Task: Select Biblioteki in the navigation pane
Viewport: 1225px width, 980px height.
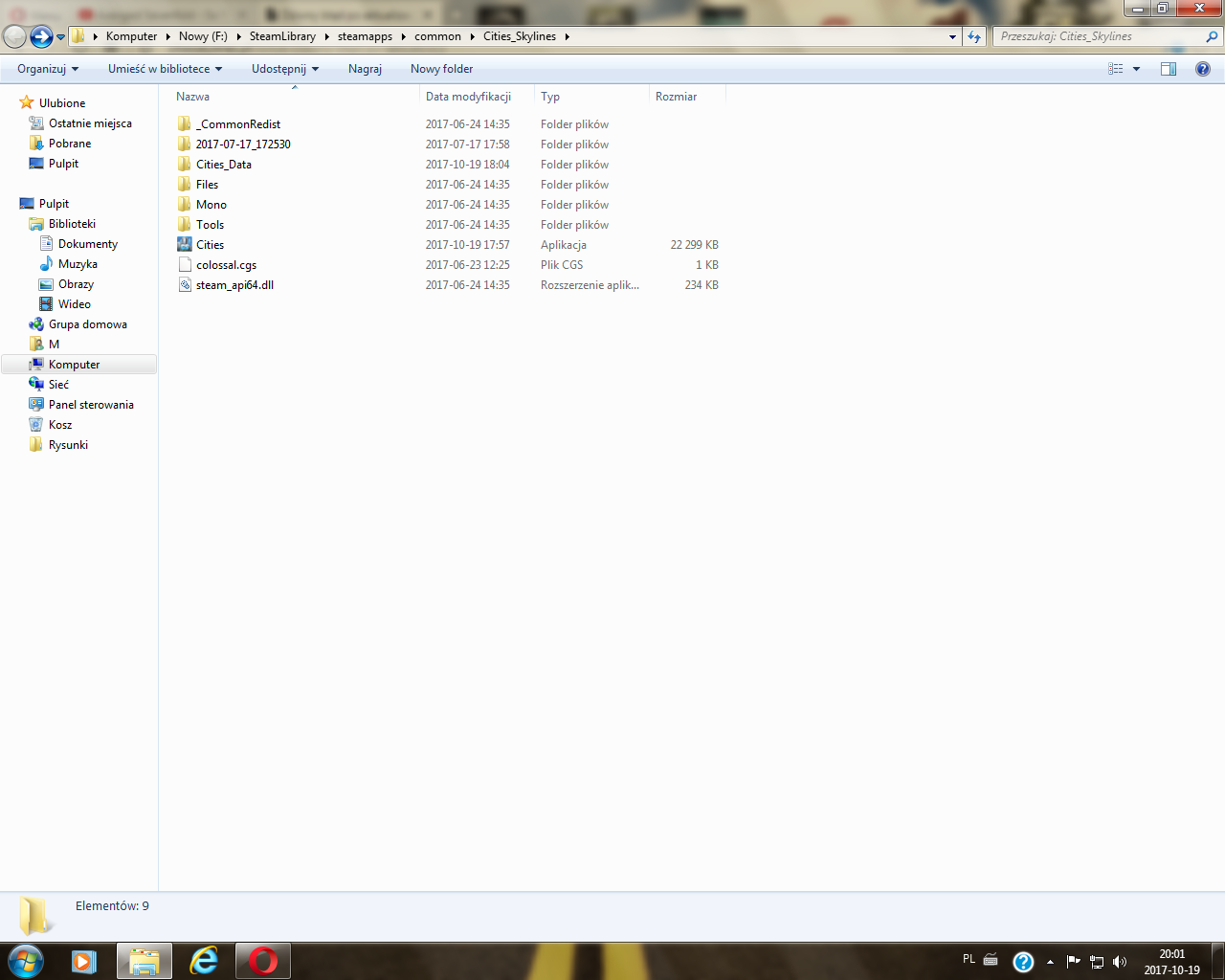Action: (72, 224)
